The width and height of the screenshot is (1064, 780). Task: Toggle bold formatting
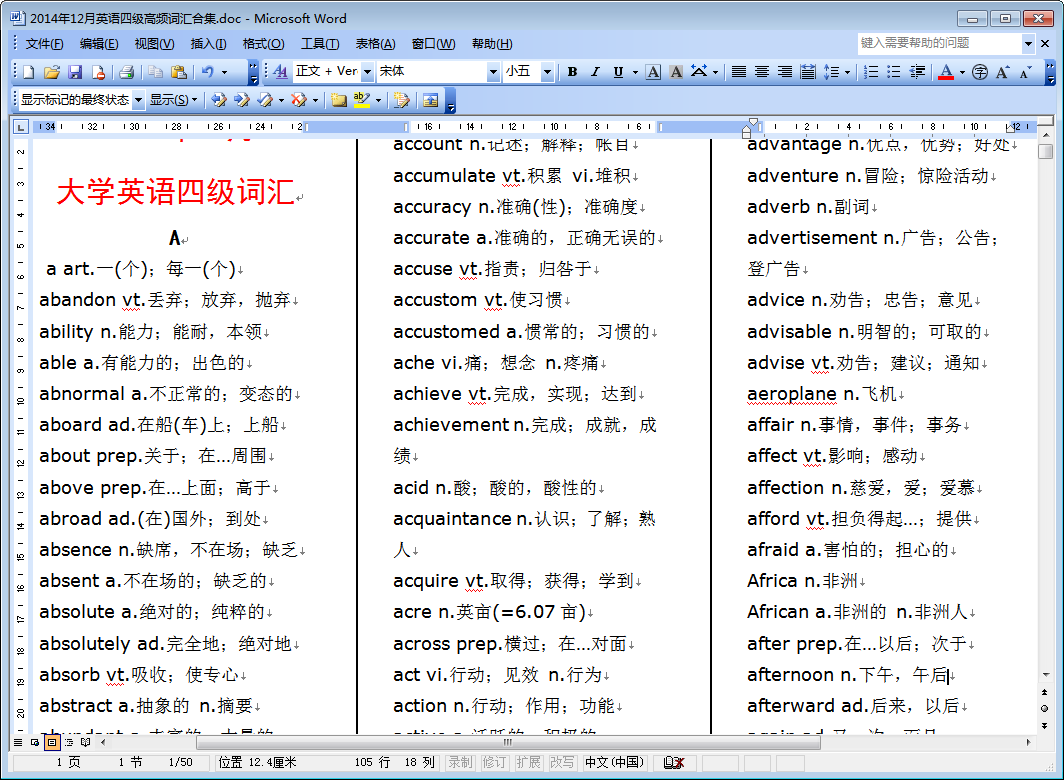[x=572, y=72]
